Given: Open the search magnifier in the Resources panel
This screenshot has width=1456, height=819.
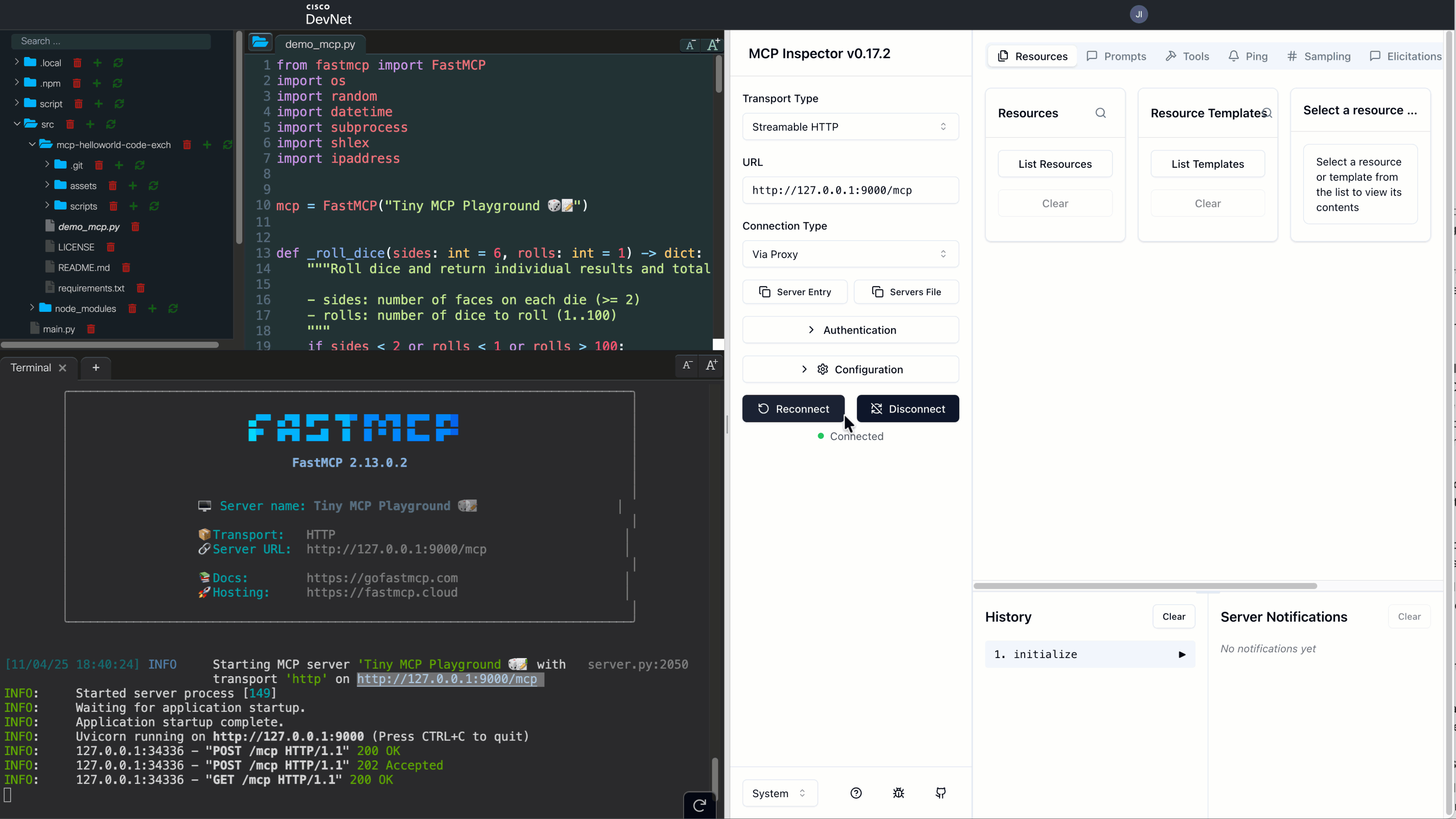Looking at the screenshot, I should pos(1100,113).
